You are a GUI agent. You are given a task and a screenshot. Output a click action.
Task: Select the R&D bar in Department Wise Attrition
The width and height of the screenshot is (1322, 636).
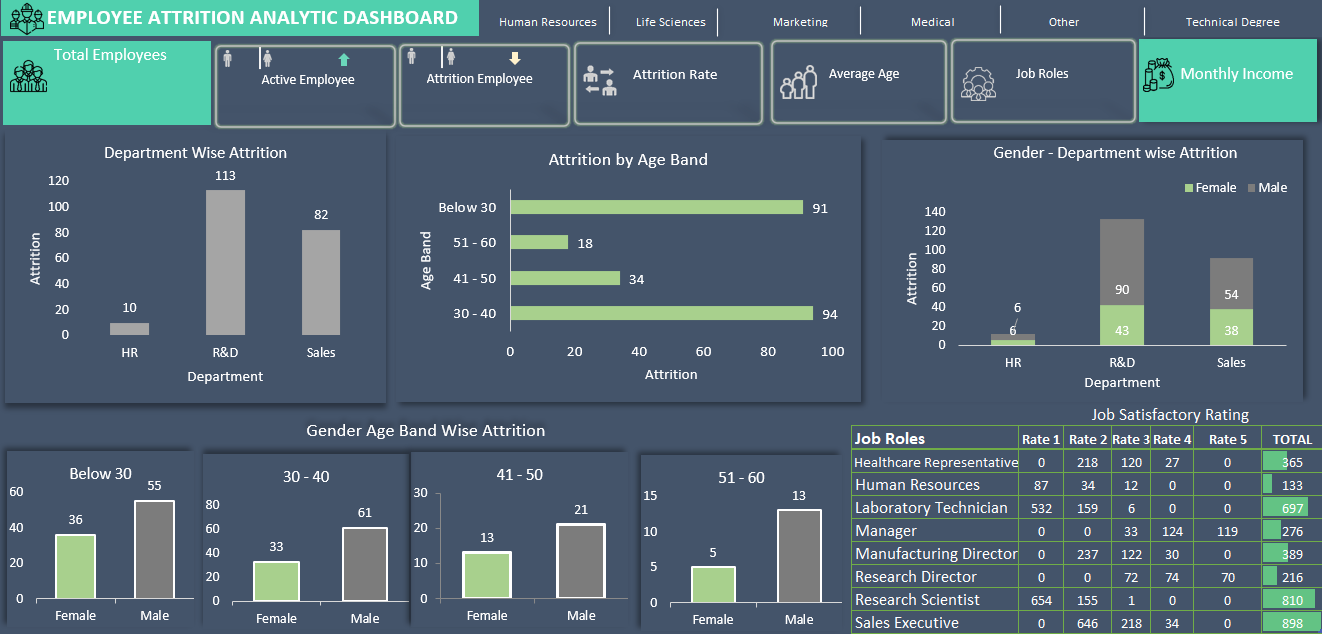[x=225, y=262]
